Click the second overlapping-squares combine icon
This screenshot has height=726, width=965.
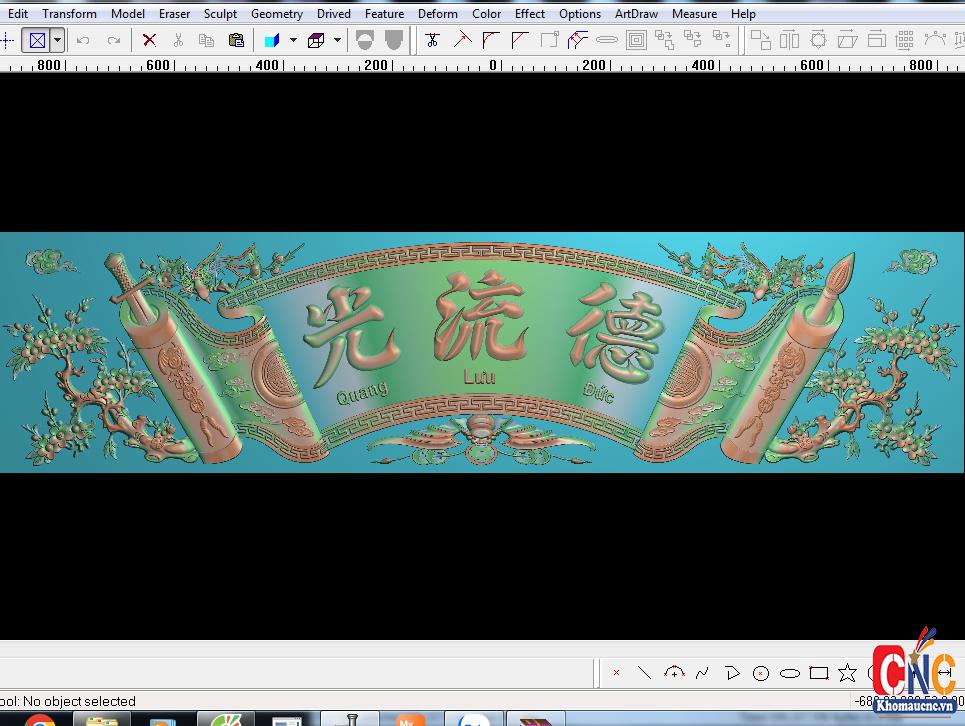pos(693,41)
